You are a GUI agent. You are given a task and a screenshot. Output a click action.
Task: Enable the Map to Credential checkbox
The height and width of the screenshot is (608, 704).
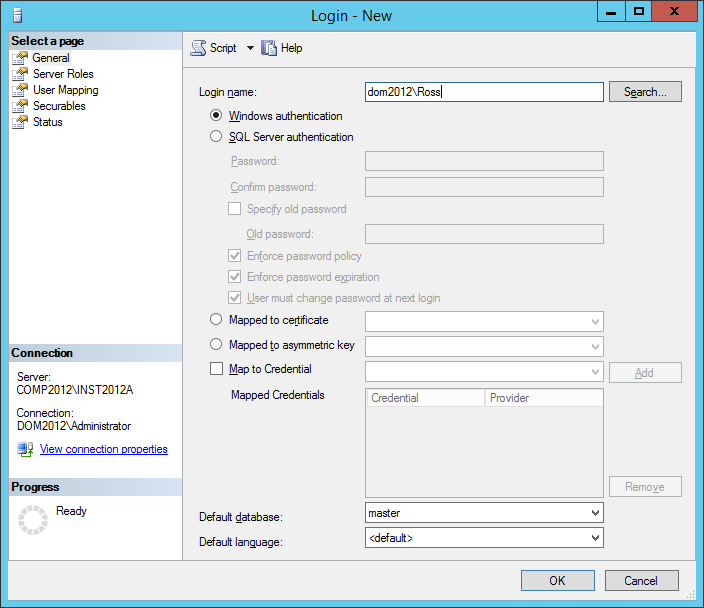pos(216,369)
